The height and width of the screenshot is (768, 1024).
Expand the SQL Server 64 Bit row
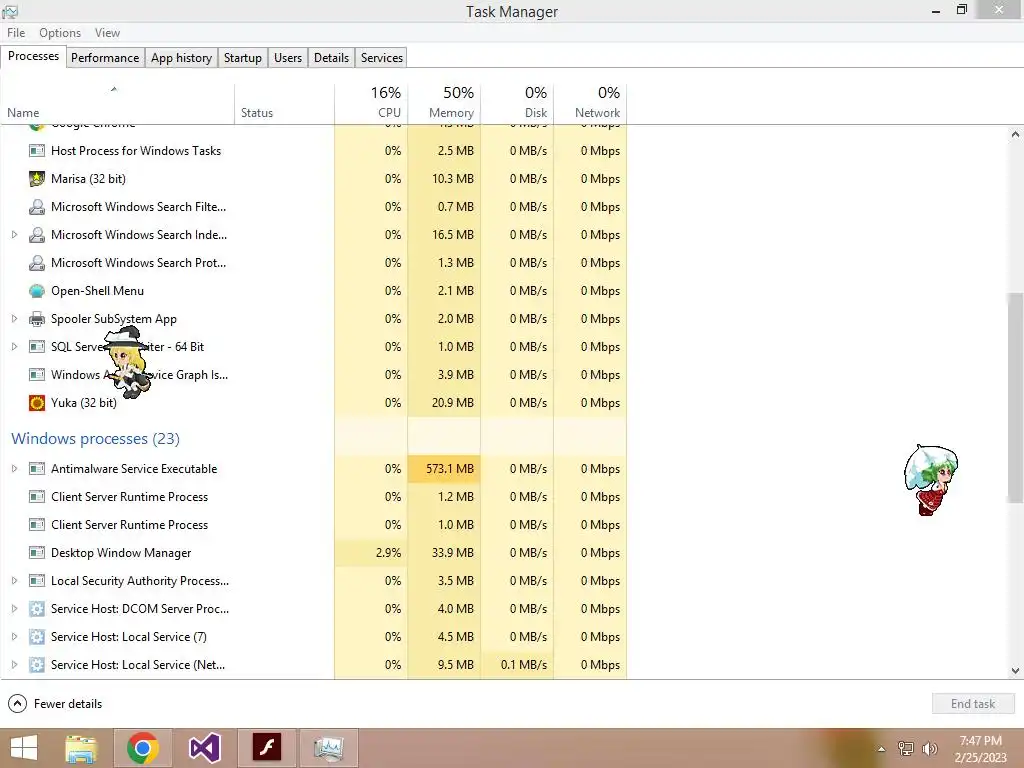pos(14,347)
